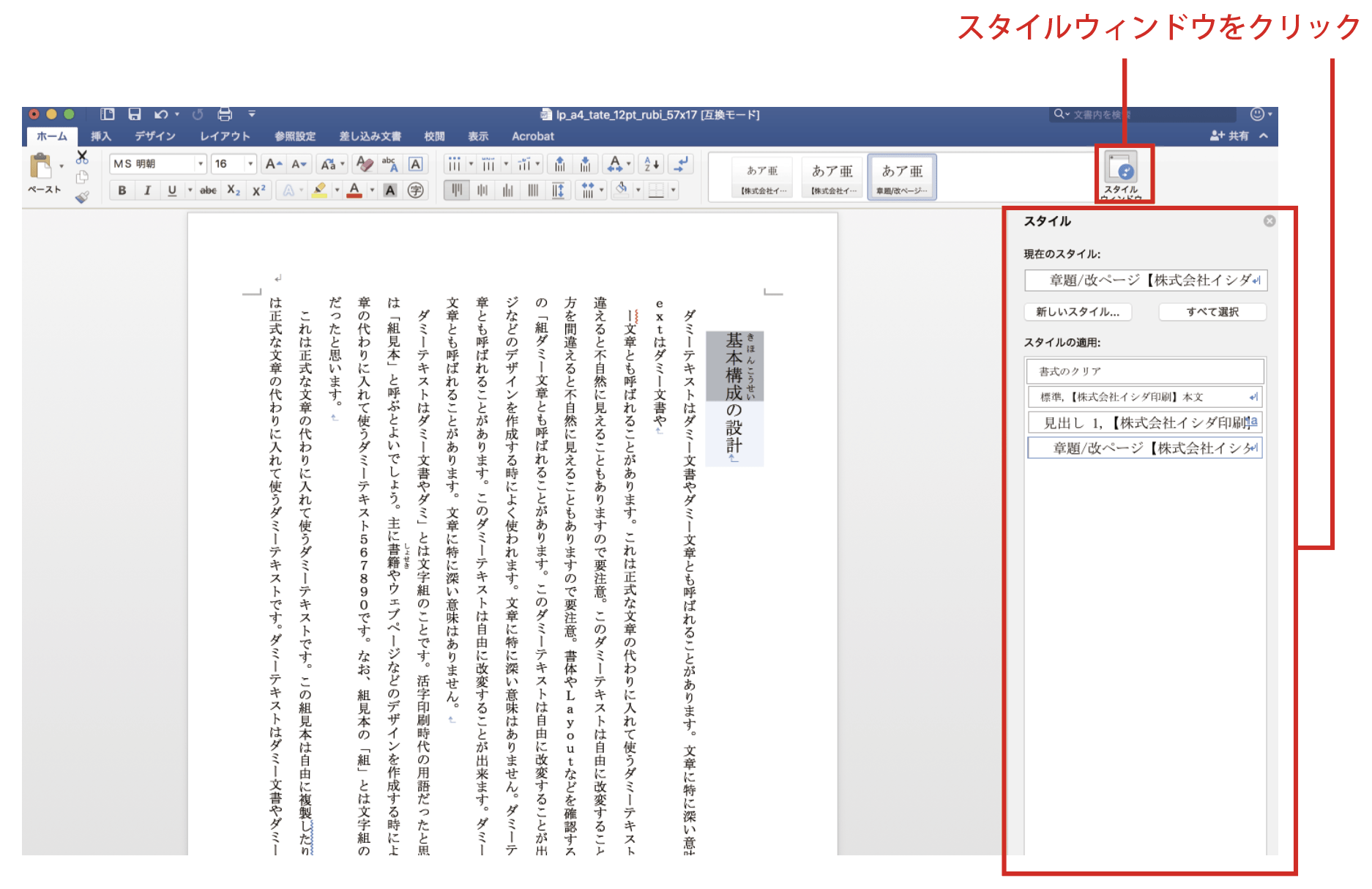Click the Print icon in title bar
Image resolution: width=1372 pixels, height=889 pixels.
(225, 114)
